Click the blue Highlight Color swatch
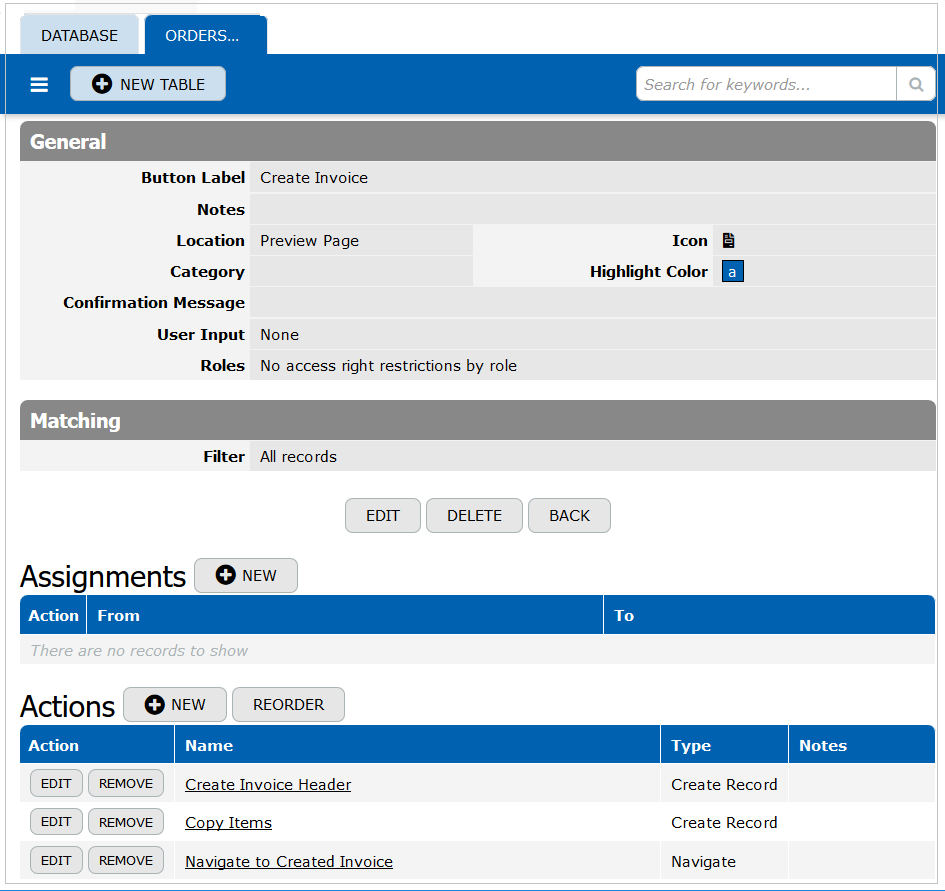Viewport: 945px width, 891px height. pyautogui.click(x=732, y=272)
